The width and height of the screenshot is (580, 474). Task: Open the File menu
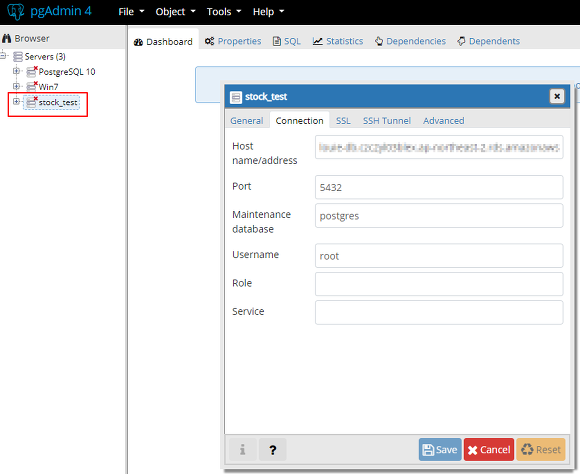click(x=131, y=12)
